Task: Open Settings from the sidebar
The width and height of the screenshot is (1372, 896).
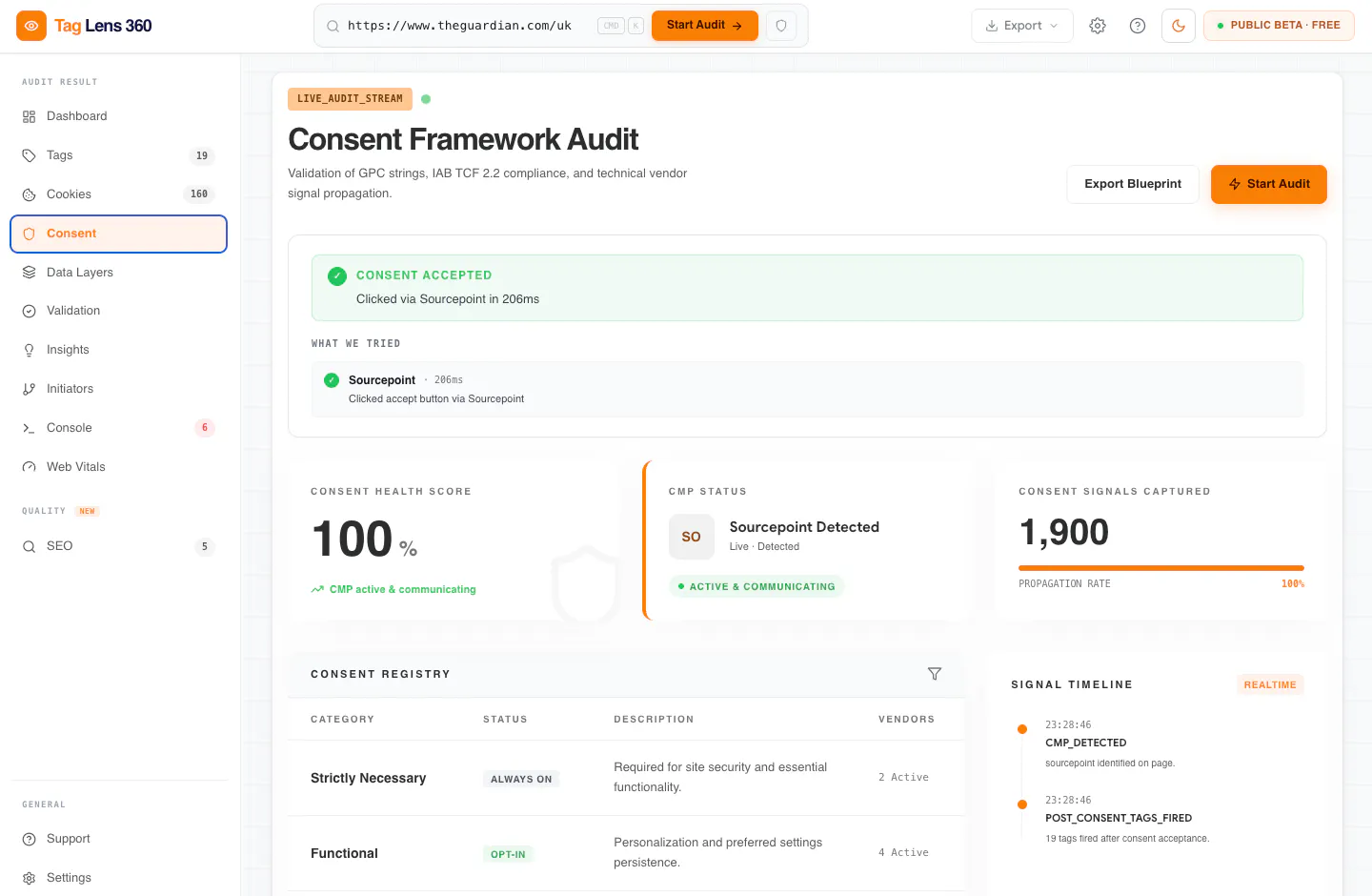Action: pos(119,878)
